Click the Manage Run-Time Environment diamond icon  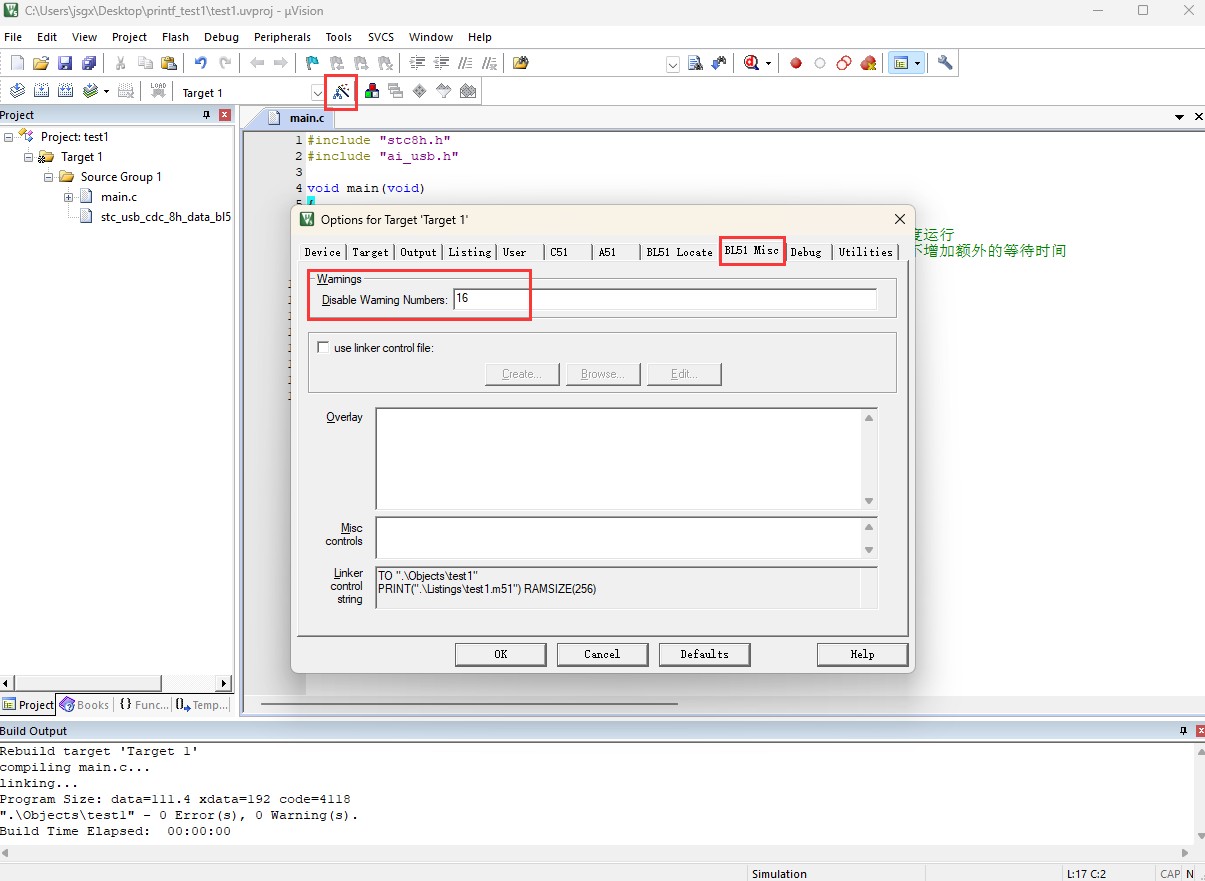[419, 91]
